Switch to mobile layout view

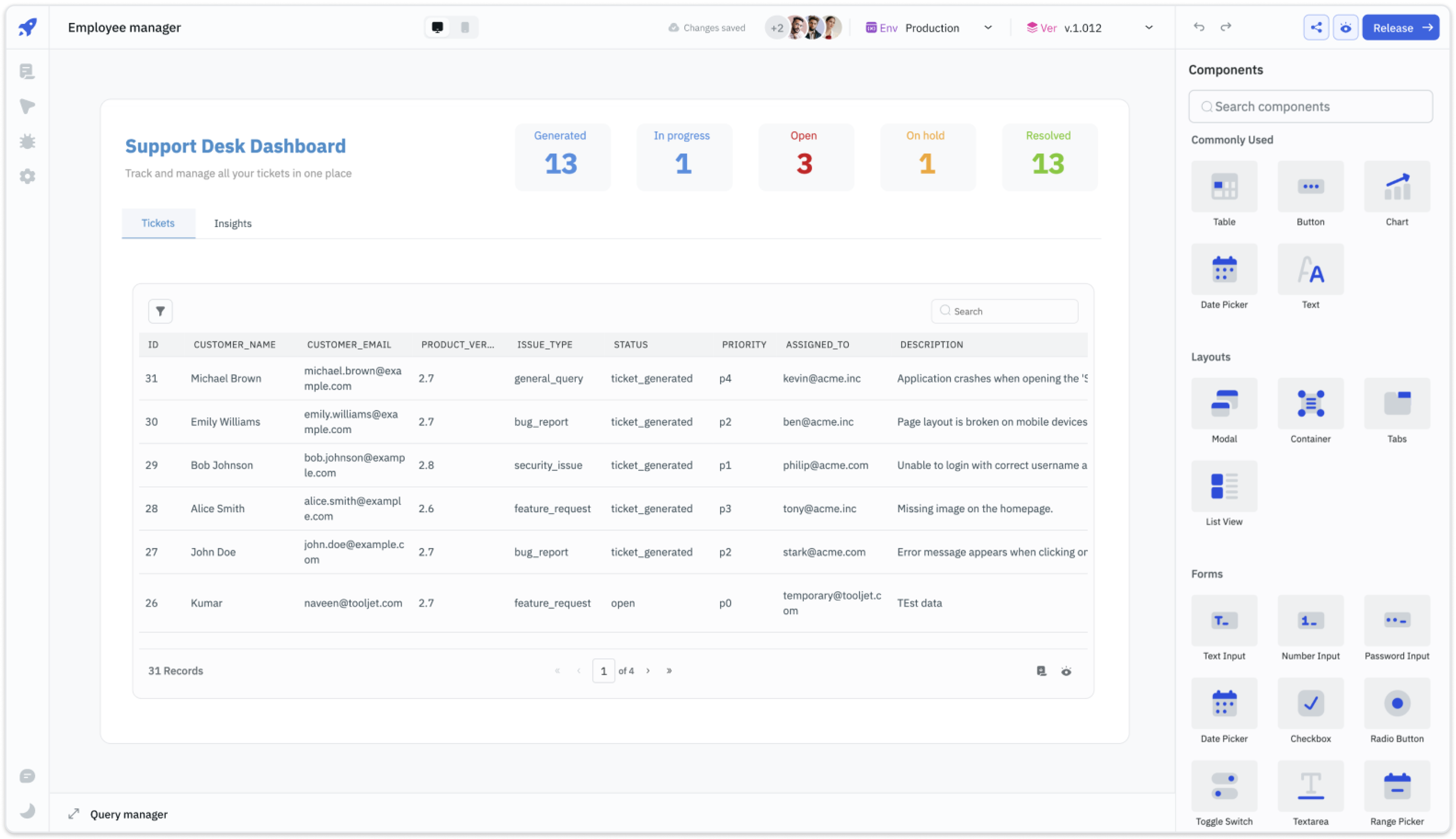point(465,27)
